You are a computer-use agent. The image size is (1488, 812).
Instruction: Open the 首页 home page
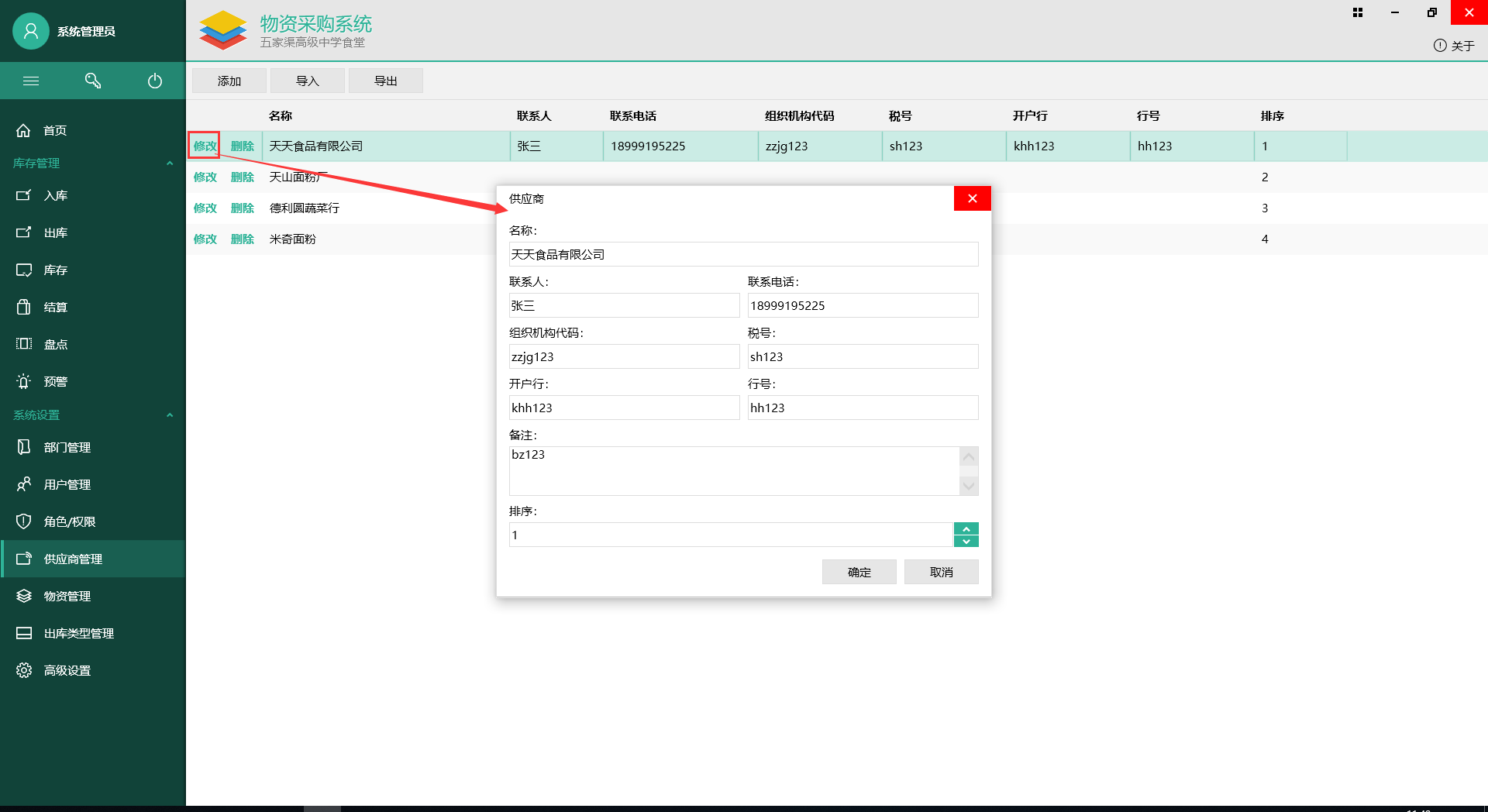(54, 130)
